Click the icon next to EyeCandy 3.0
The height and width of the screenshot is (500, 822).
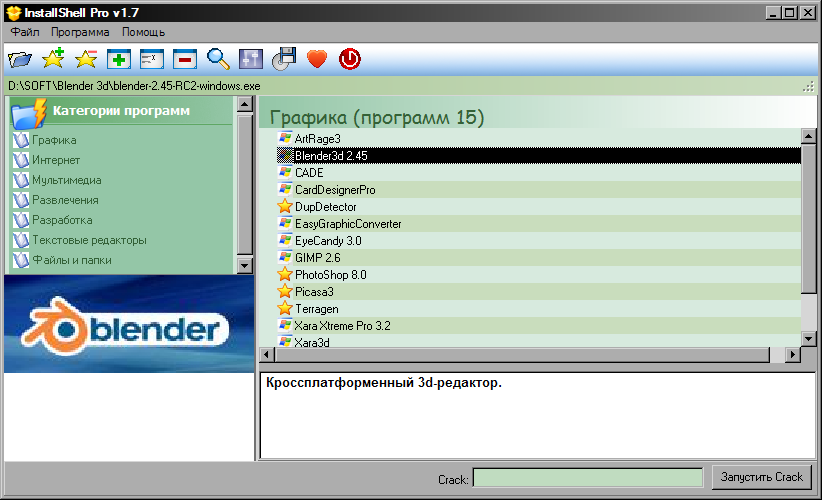pos(285,241)
